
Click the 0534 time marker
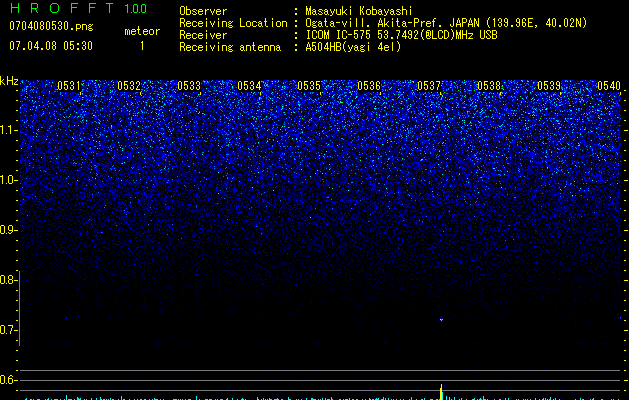[249, 86]
